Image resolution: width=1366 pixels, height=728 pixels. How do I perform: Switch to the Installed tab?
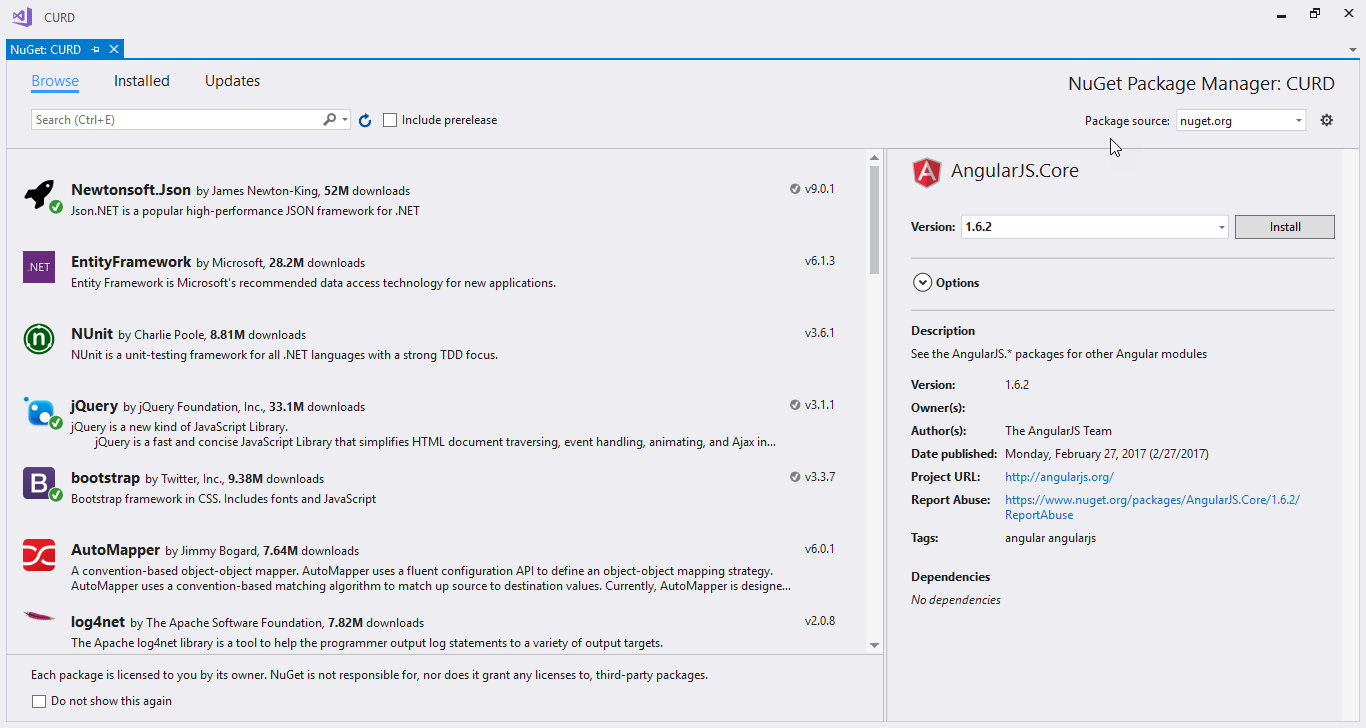coord(142,81)
